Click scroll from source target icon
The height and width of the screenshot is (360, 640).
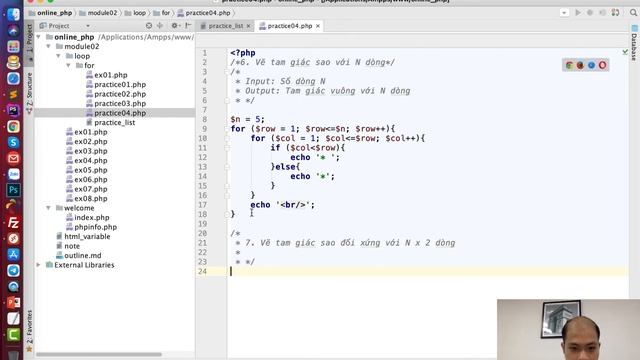tap(149, 26)
